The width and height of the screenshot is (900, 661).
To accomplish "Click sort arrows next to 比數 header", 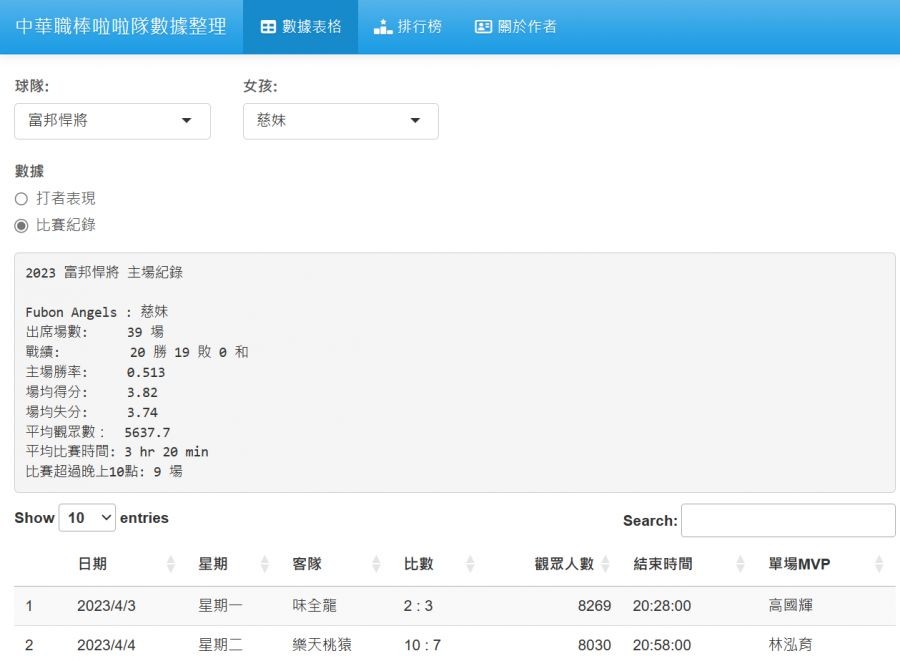I will pyautogui.click(x=468, y=564).
